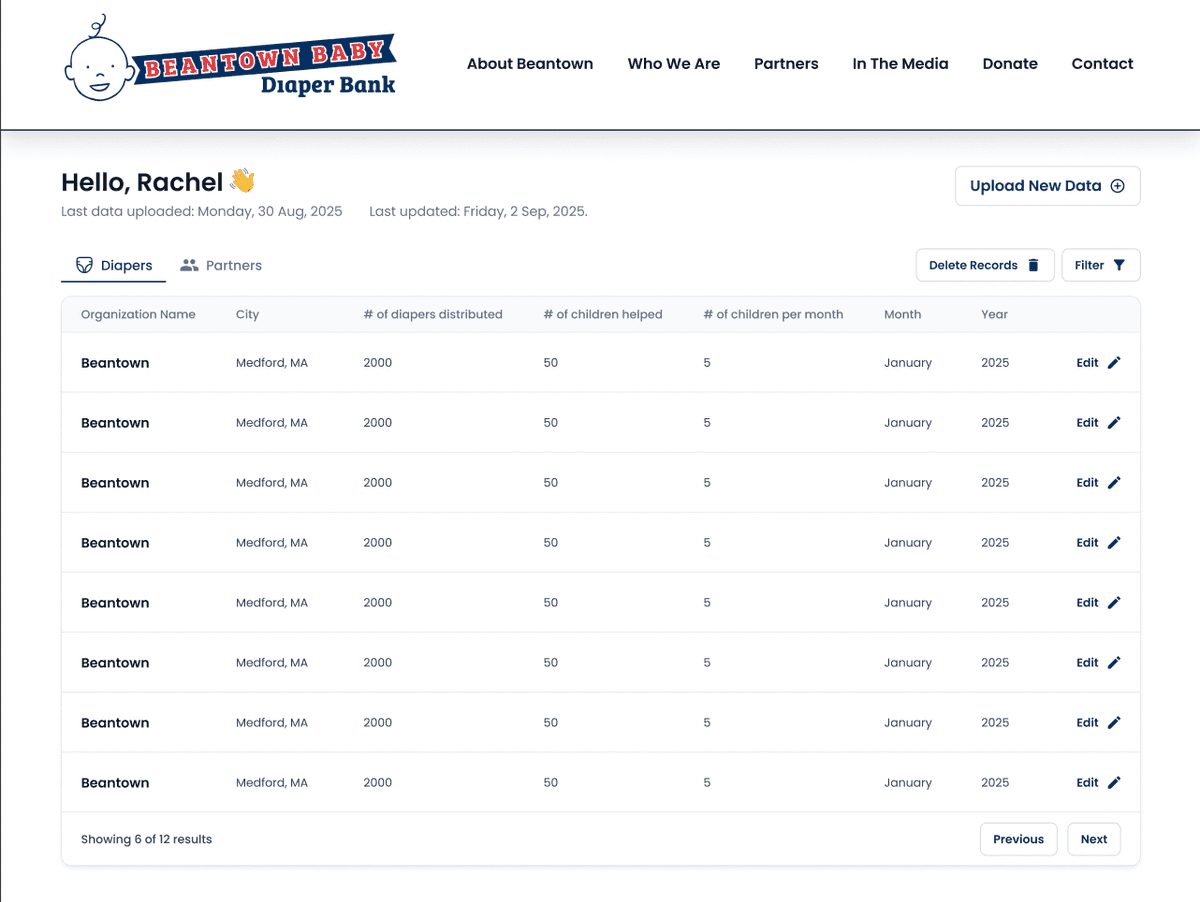Go to the Next page of results

(x=1093, y=839)
